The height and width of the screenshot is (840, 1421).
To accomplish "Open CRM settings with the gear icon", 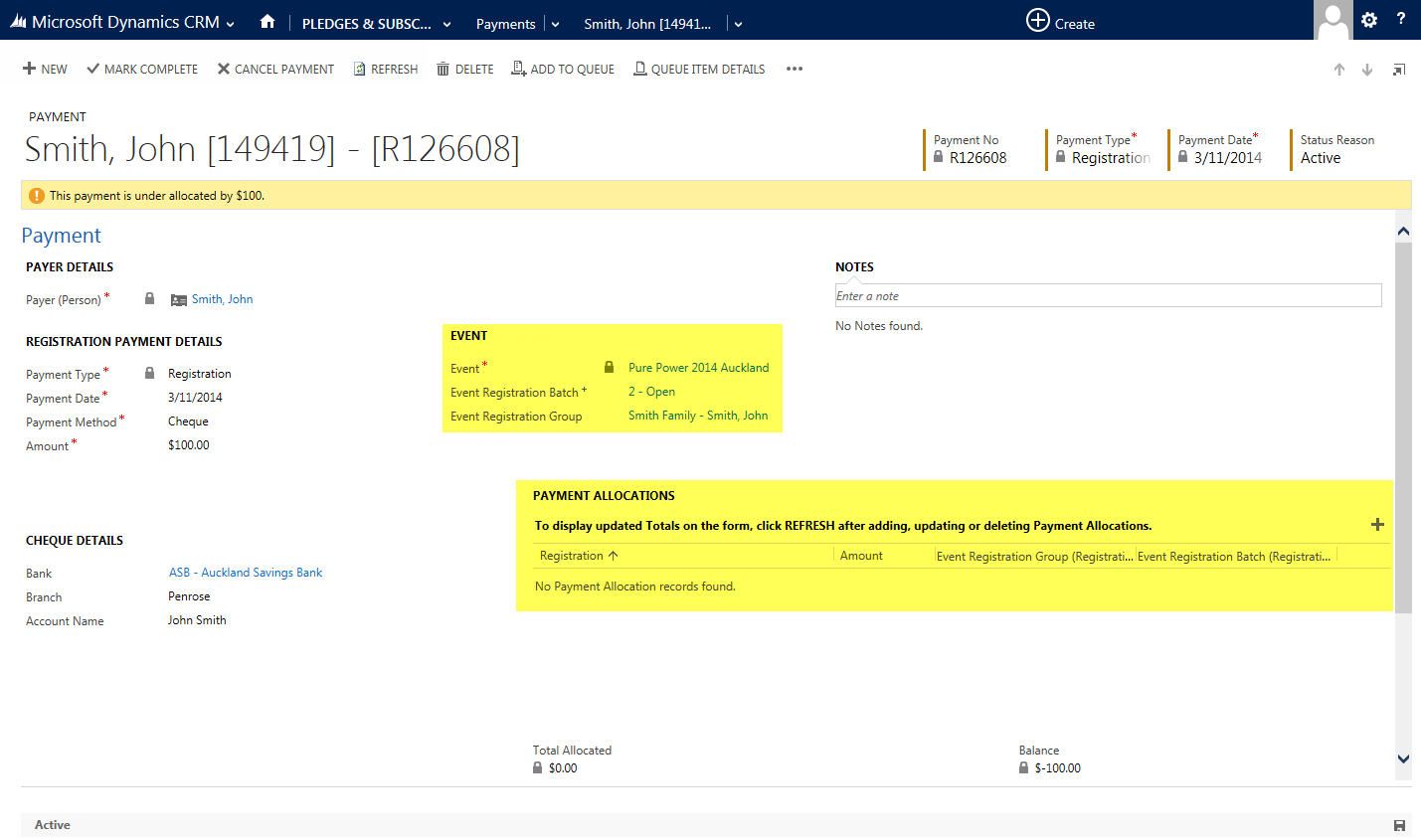I will pyautogui.click(x=1369, y=20).
